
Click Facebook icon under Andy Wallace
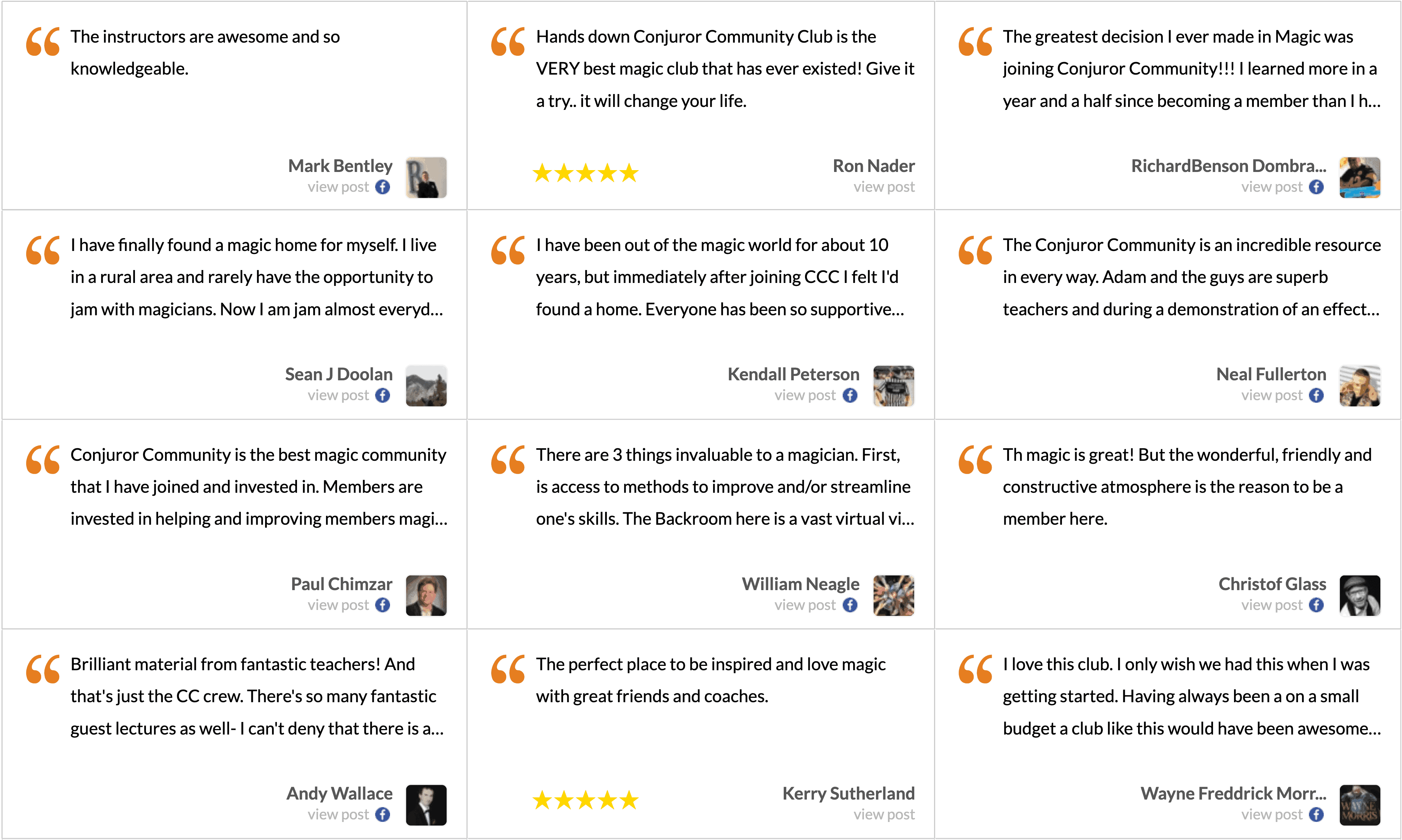pos(383,815)
